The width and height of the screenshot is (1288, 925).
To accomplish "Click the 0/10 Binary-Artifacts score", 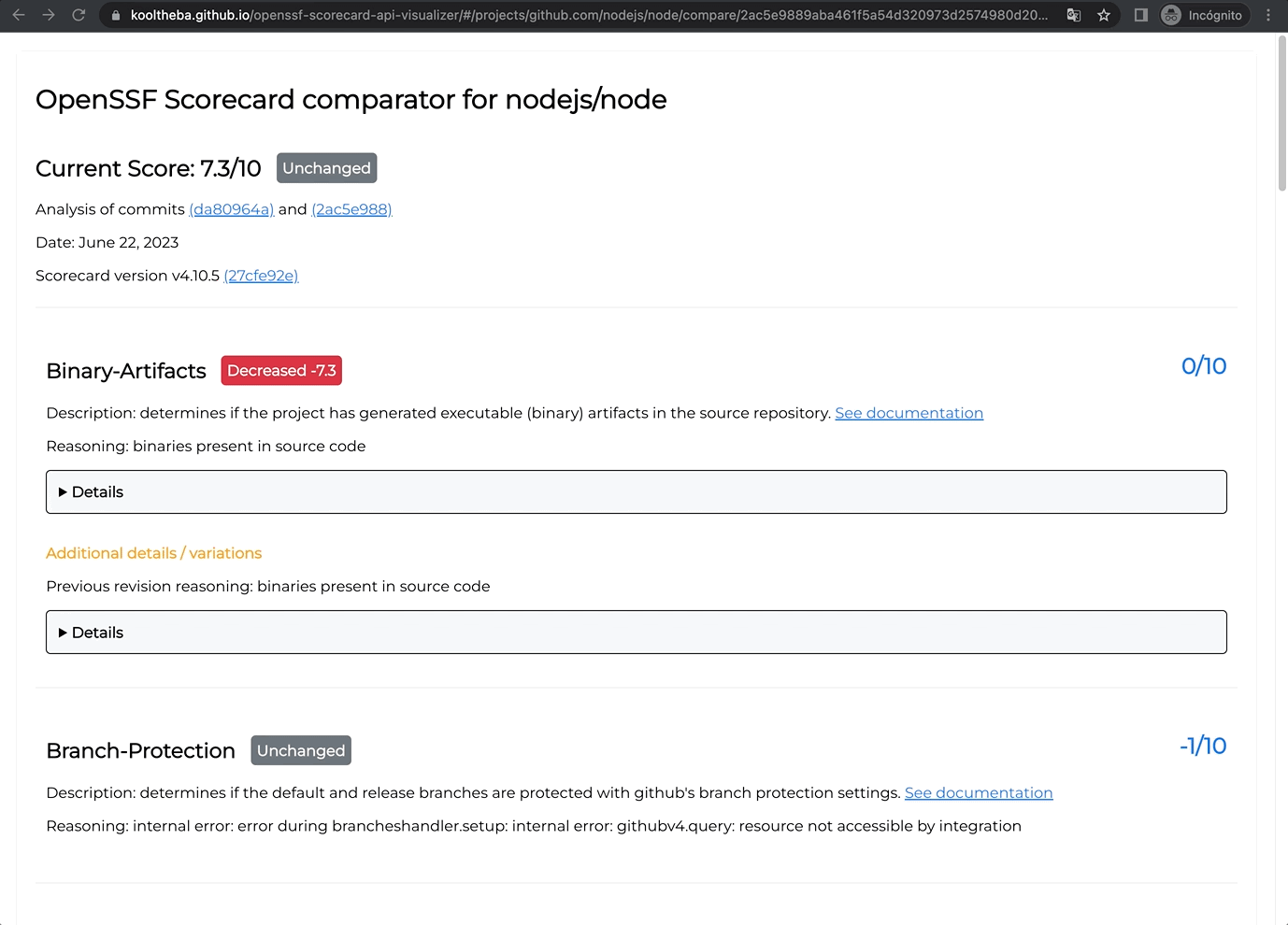I will point(1204,366).
